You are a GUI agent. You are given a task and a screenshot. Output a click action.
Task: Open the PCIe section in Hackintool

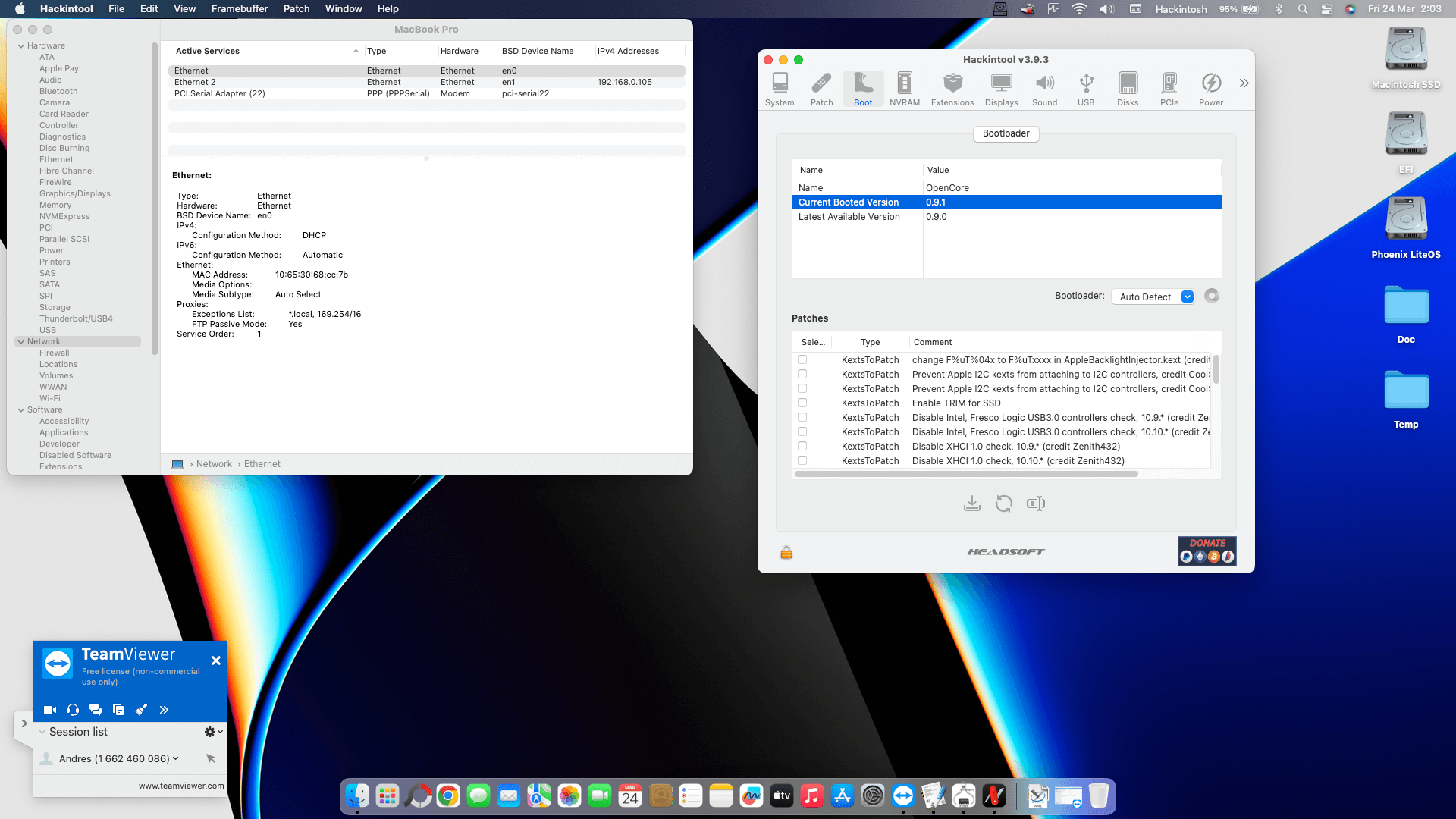click(x=1169, y=89)
